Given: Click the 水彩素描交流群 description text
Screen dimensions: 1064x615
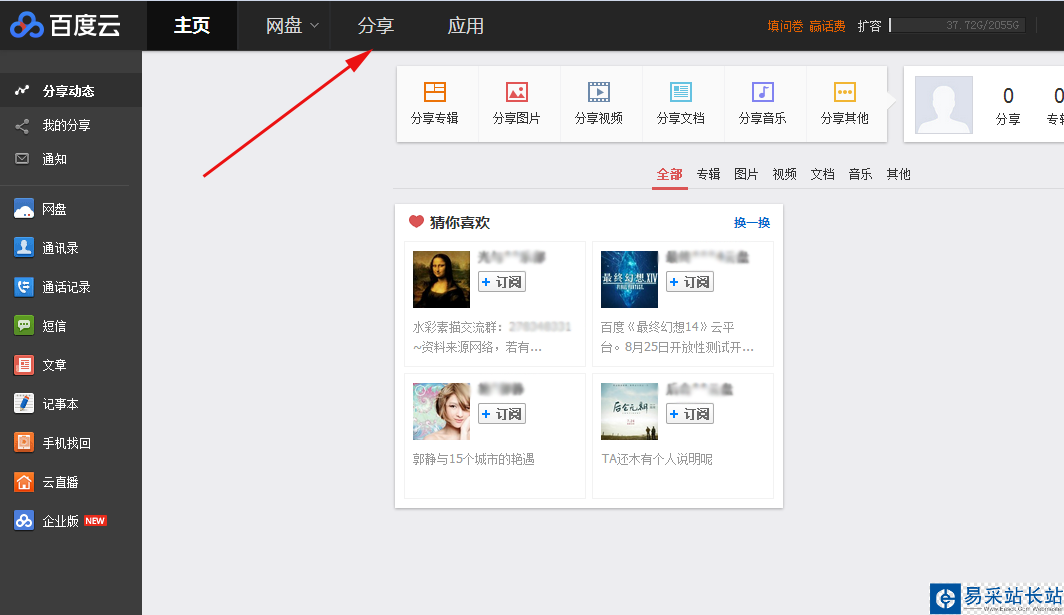Looking at the screenshot, I should (492, 337).
